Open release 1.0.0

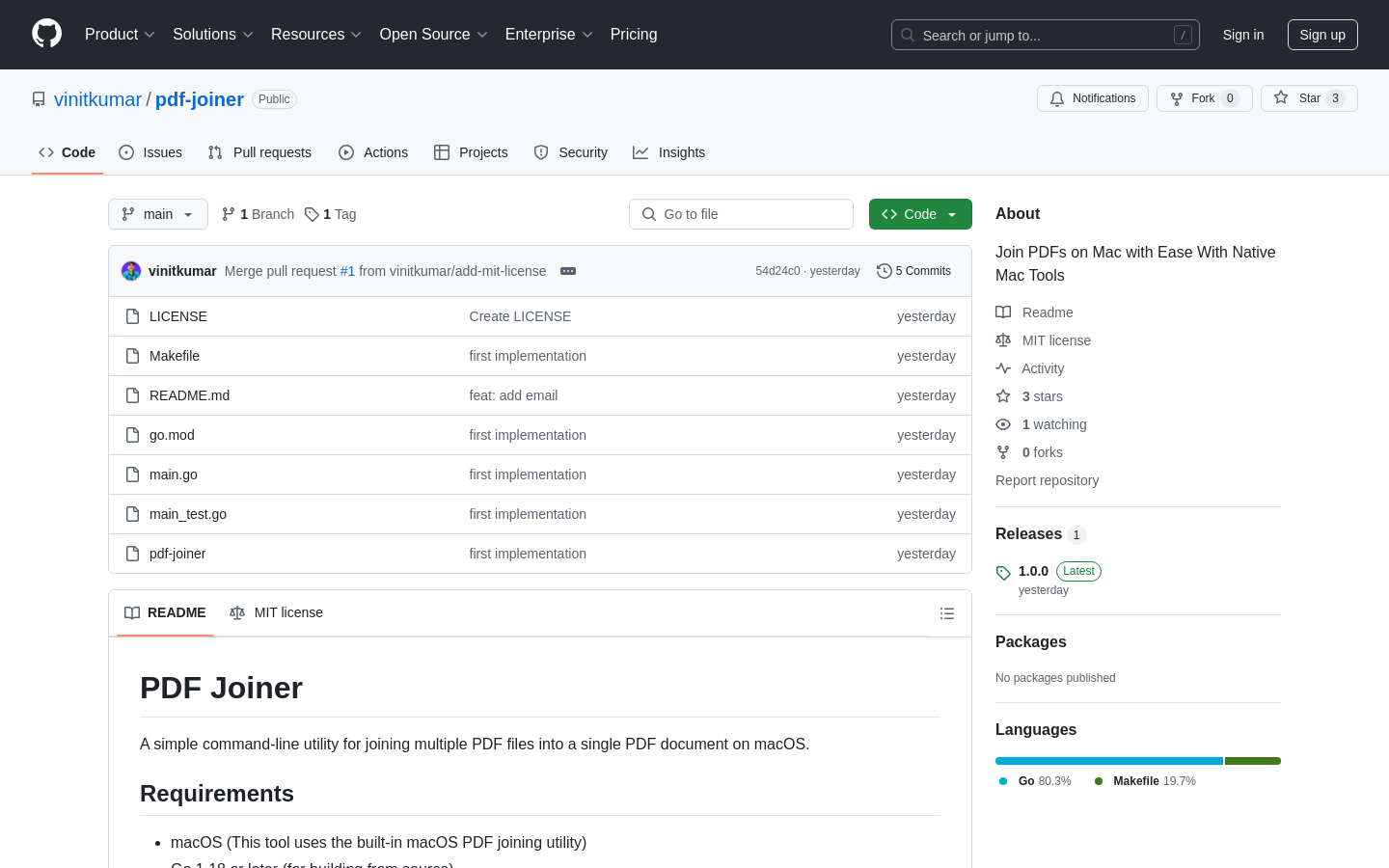pyautogui.click(x=1033, y=571)
